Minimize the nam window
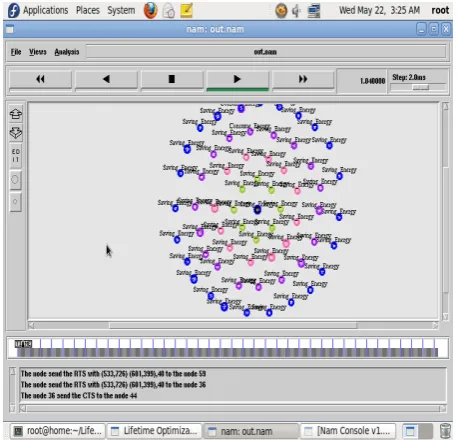The width and height of the screenshot is (457, 440). click(422, 30)
